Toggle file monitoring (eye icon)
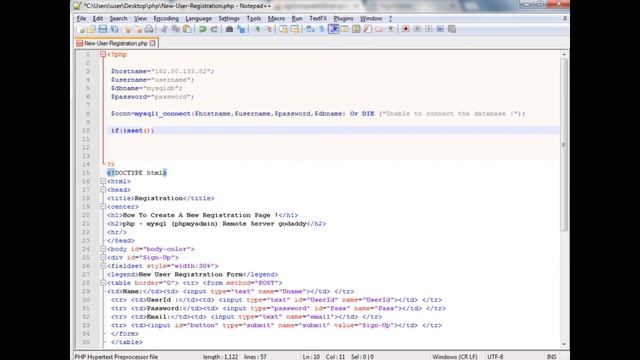Viewport: 640px width, 360px height. [391, 29]
